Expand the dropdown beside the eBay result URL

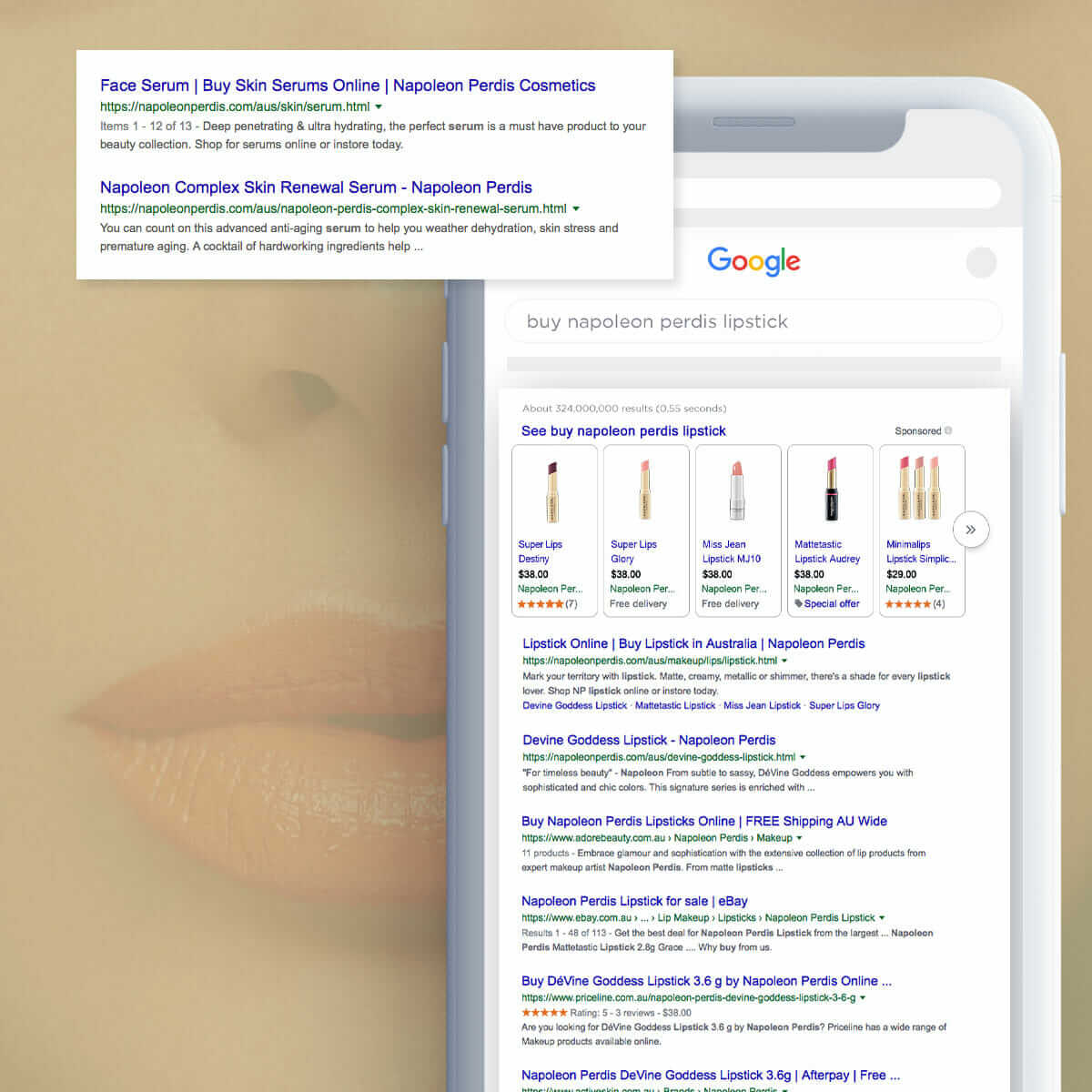click(x=881, y=917)
